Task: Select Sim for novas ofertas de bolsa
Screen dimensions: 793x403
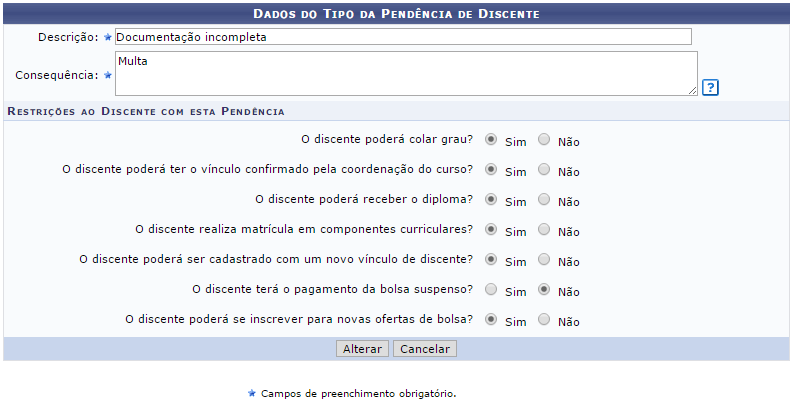Action: (491, 320)
